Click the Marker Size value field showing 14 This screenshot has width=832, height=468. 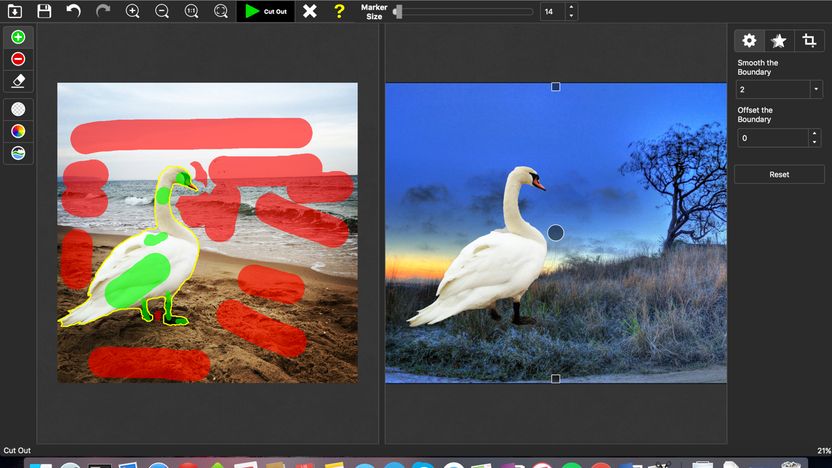coord(553,11)
